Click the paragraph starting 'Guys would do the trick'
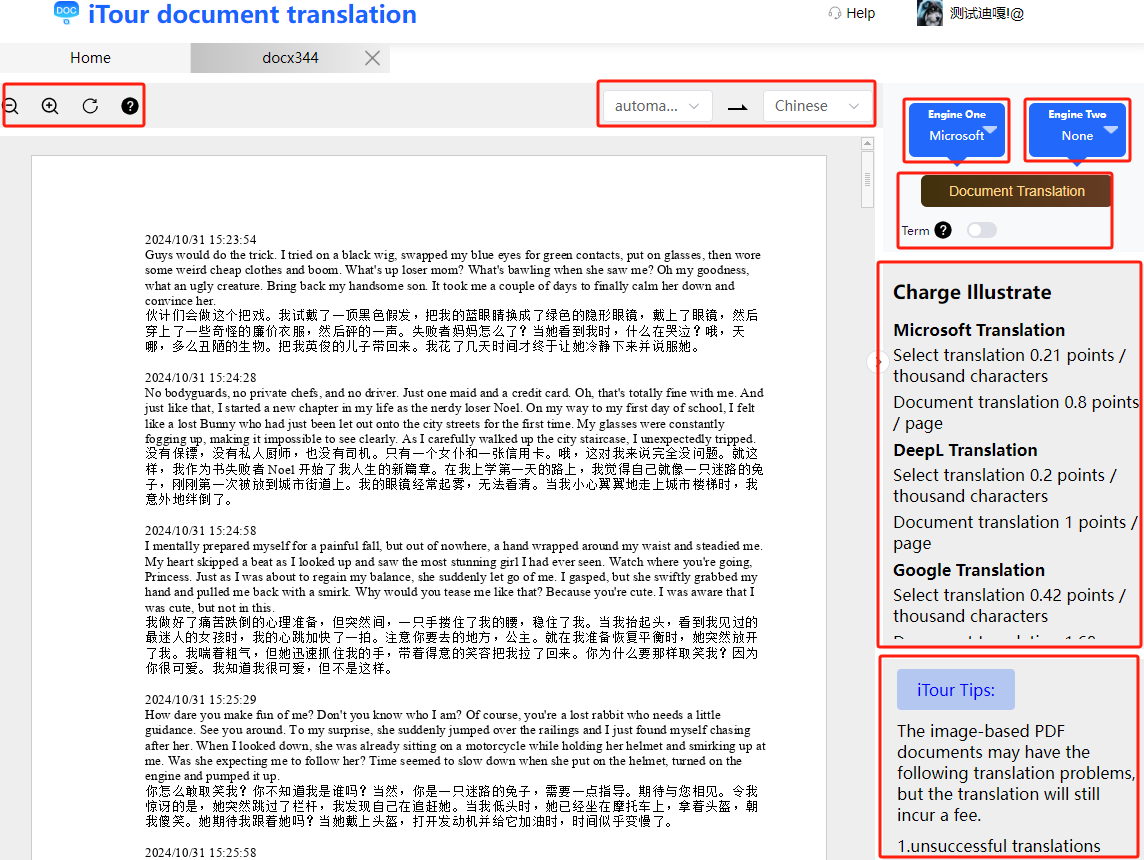The width and height of the screenshot is (1144, 860). 452,278
